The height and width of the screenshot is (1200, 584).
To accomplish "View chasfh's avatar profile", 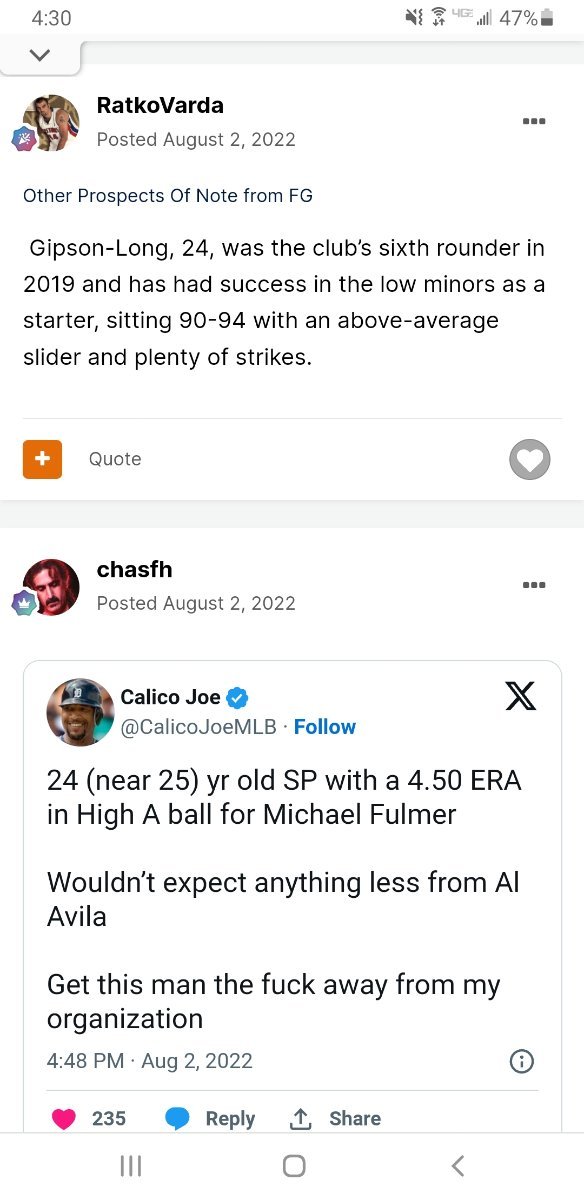I will [x=51, y=587].
